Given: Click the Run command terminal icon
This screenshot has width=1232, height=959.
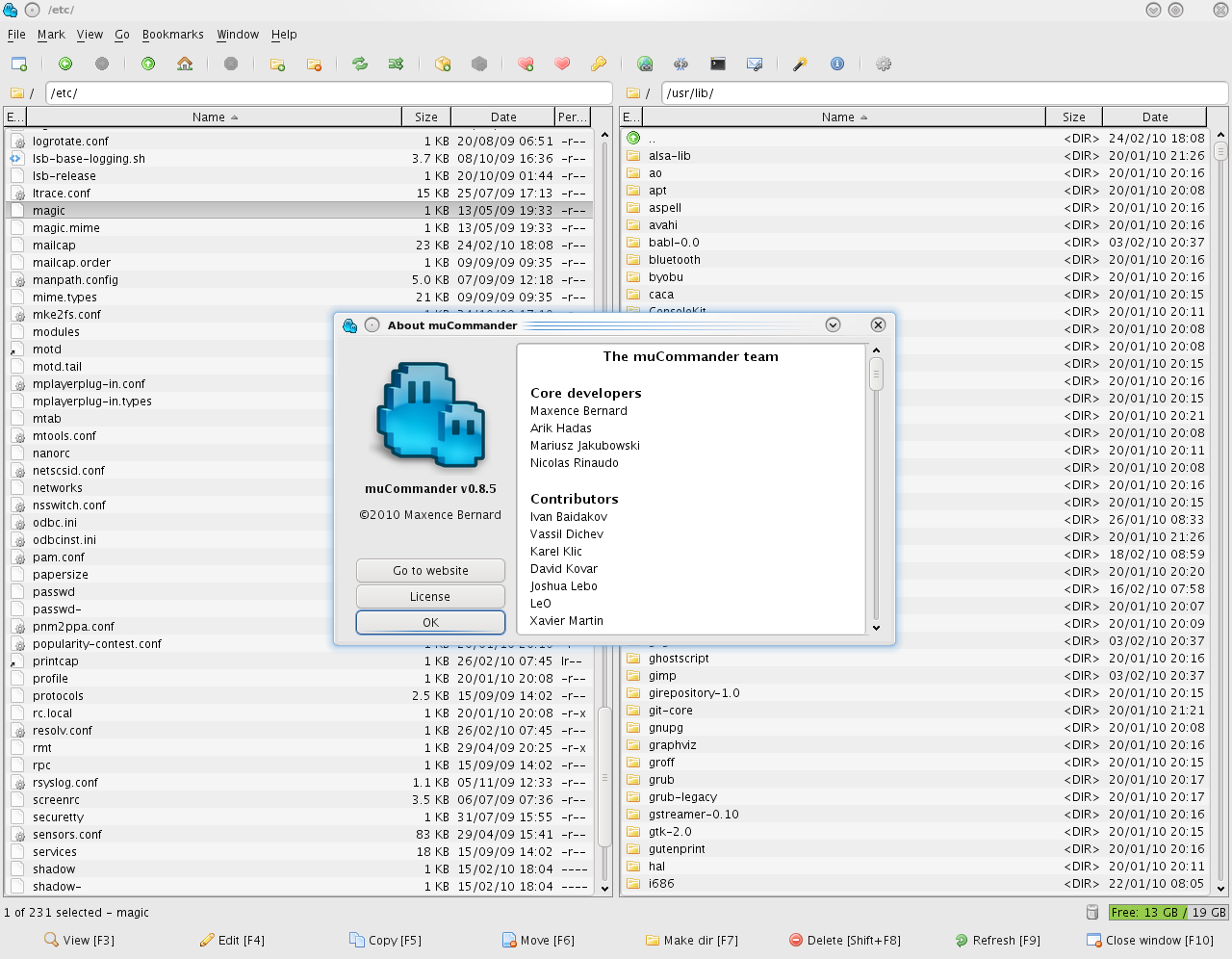Looking at the screenshot, I should coord(718,64).
